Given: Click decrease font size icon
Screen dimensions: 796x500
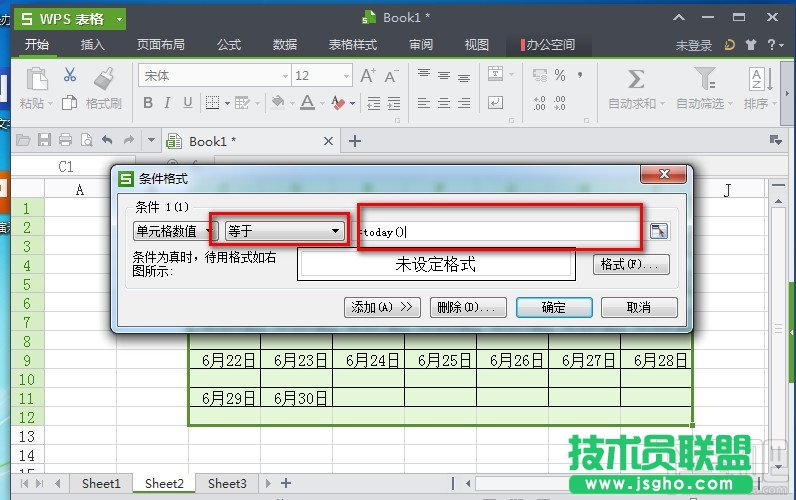Looking at the screenshot, I should coord(391,76).
